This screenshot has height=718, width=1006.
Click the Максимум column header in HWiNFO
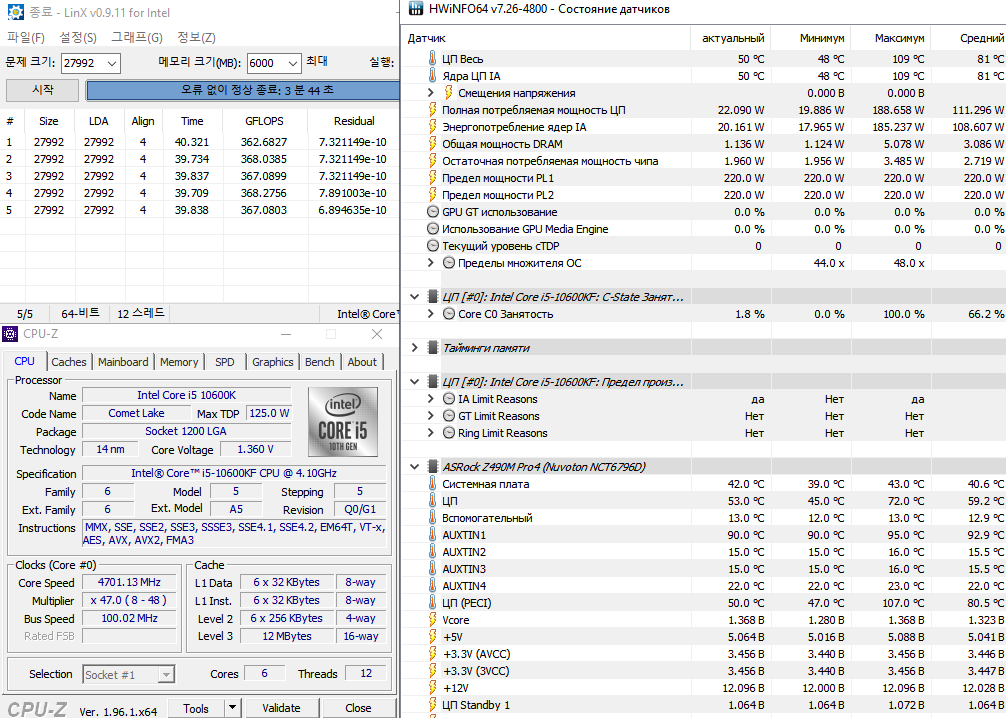pyautogui.click(x=891, y=38)
